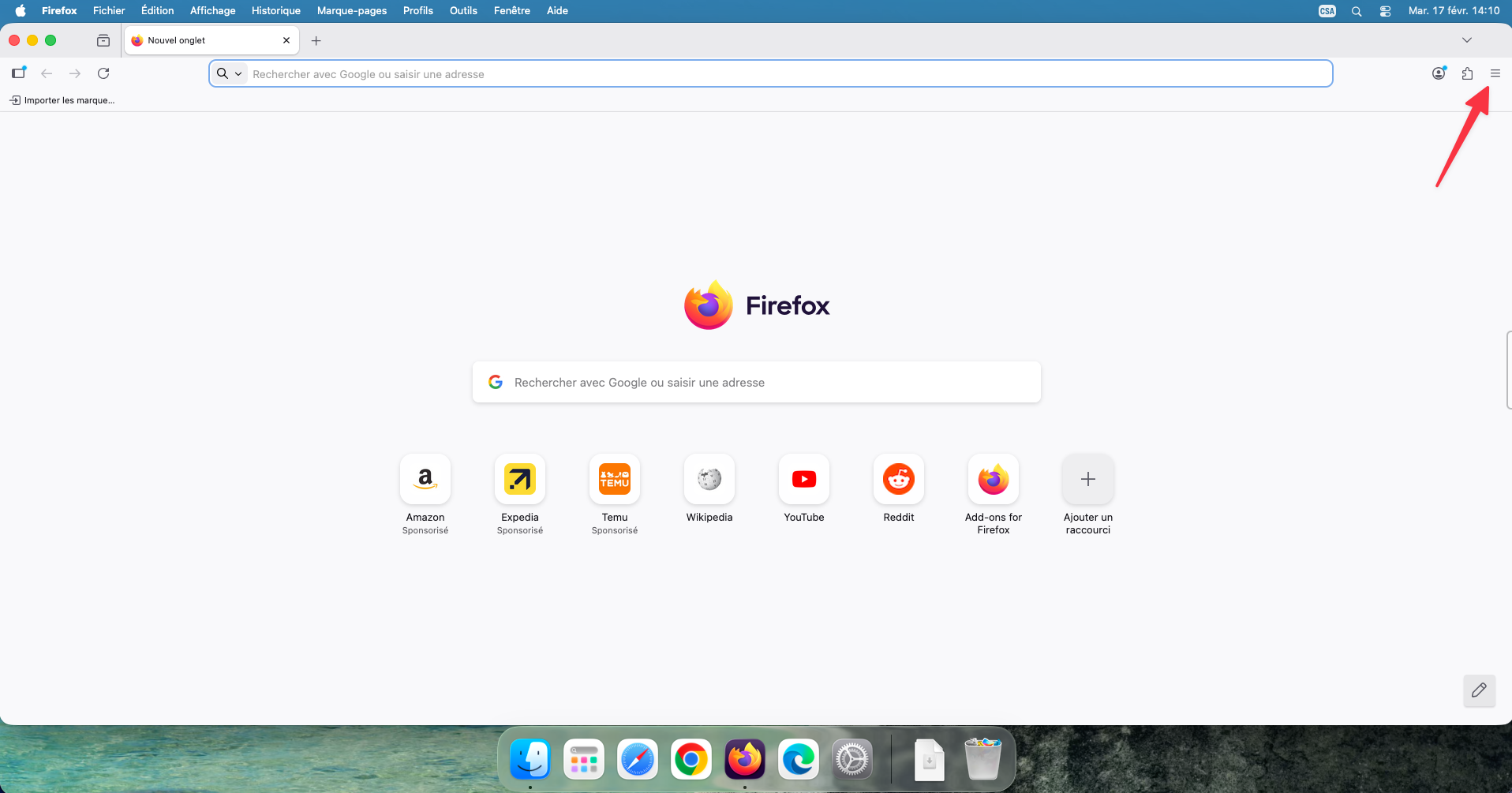Open Microsoft Edge from the Dock
This screenshot has width=1512, height=793.
click(799, 759)
